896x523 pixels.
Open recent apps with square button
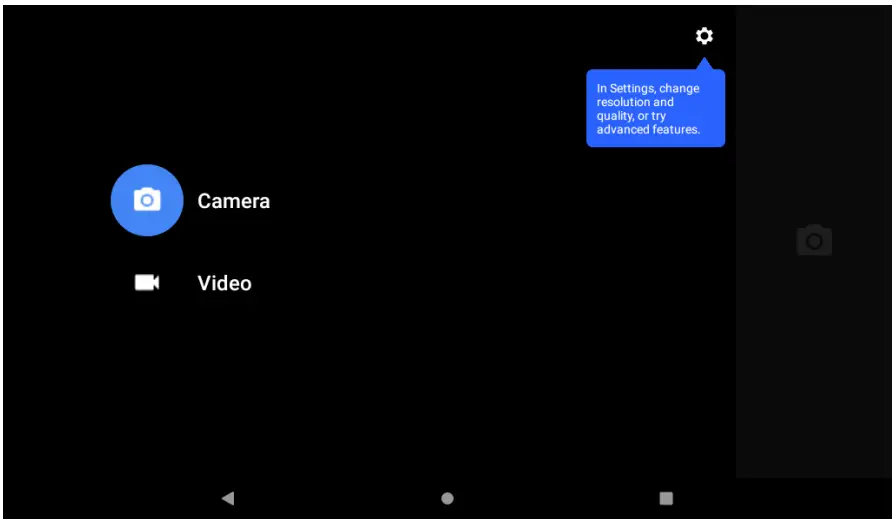(x=666, y=498)
